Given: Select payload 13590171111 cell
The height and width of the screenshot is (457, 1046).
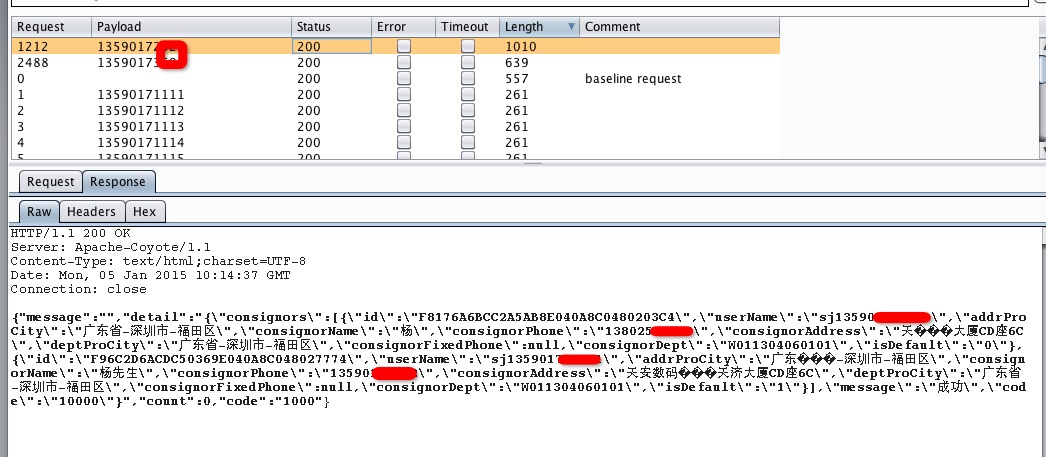Looking at the screenshot, I should 191,95.
